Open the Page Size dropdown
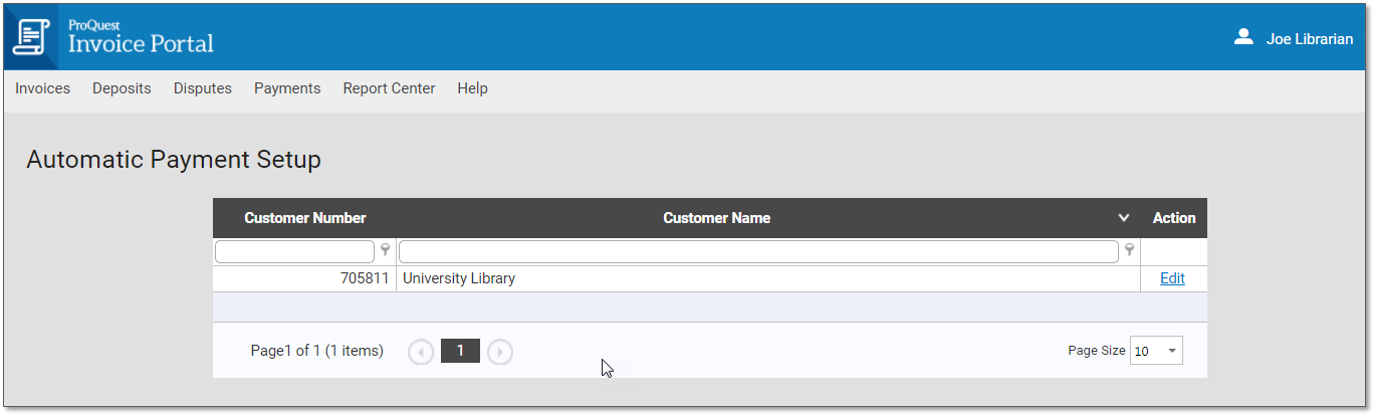Viewport: 1376px width, 417px height. pos(1156,351)
